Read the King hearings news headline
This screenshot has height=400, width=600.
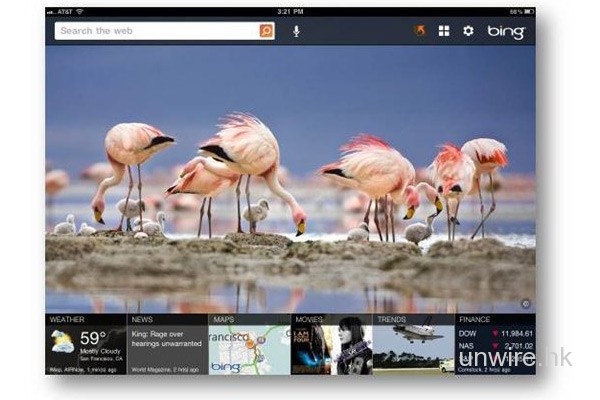[166, 338]
